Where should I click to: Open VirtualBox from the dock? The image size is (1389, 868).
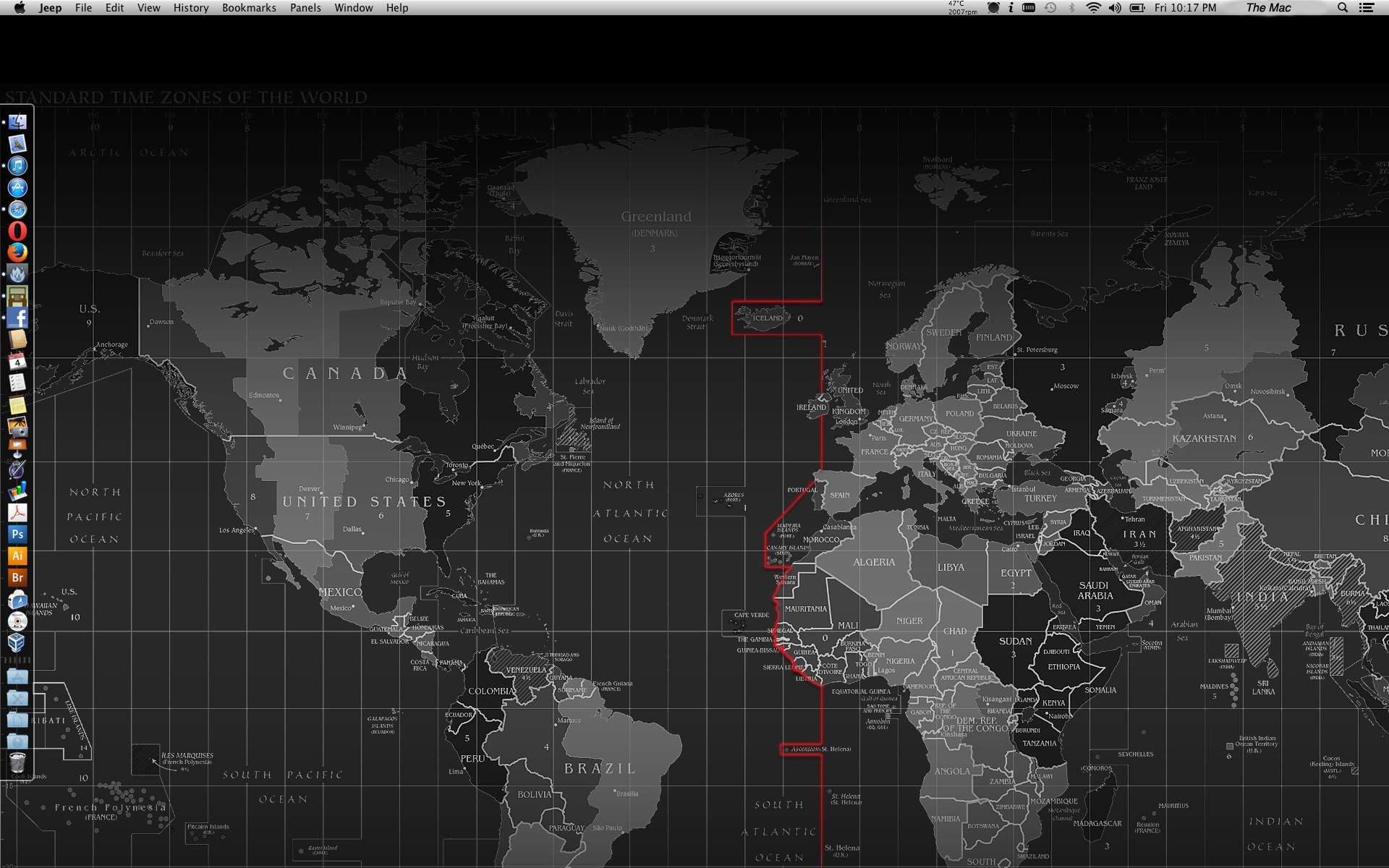(17, 643)
